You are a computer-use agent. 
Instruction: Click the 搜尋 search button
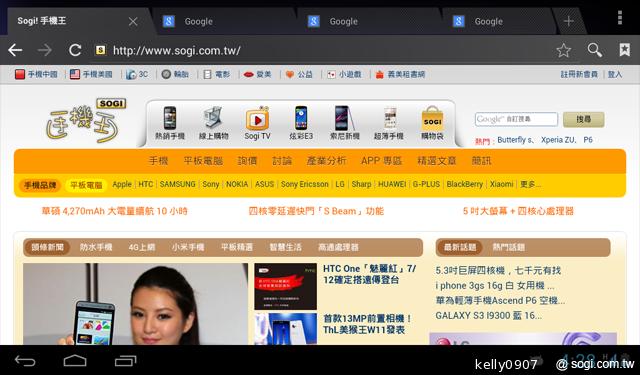584,119
